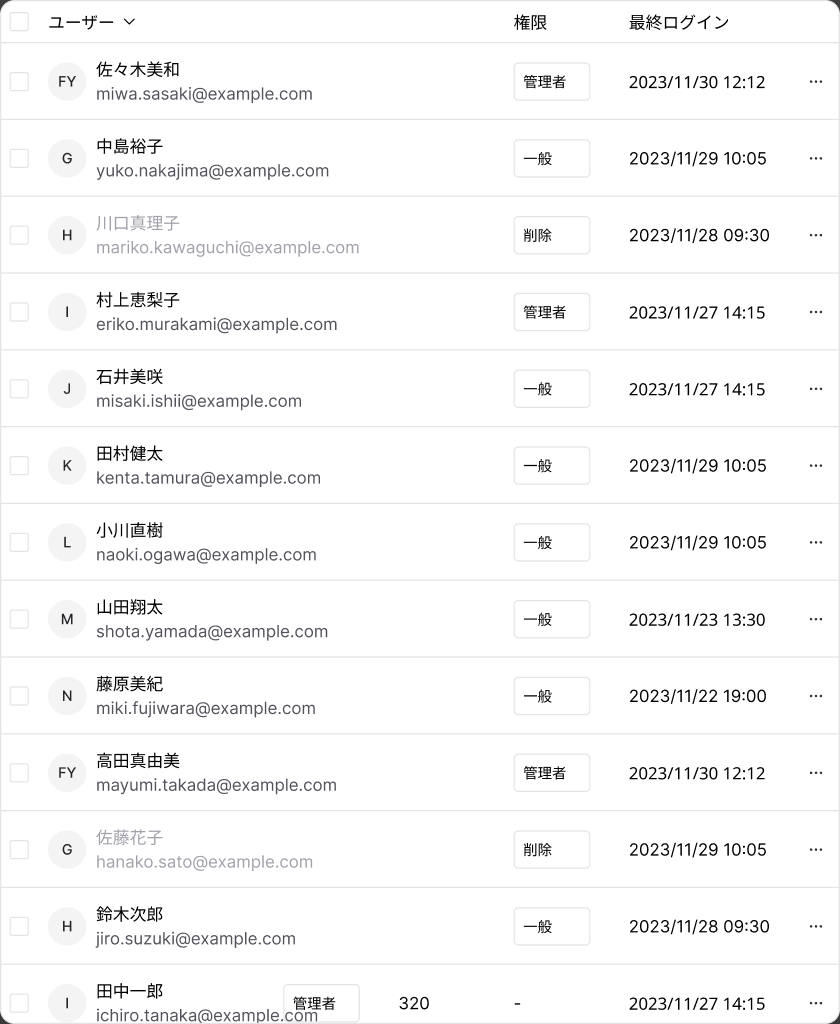Click the 権限 column header
The image size is (840, 1024).
tap(530, 22)
